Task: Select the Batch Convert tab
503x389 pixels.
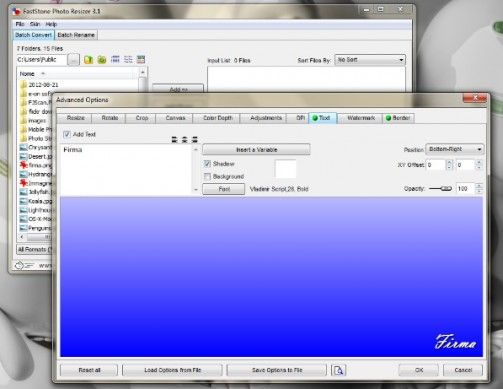Action: tap(33, 35)
